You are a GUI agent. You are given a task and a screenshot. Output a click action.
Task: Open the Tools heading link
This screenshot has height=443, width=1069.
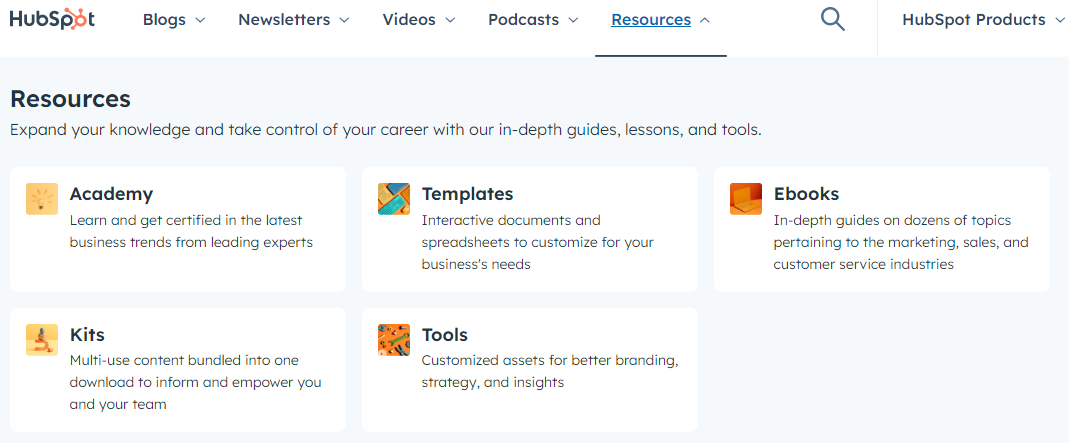point(445,335)
